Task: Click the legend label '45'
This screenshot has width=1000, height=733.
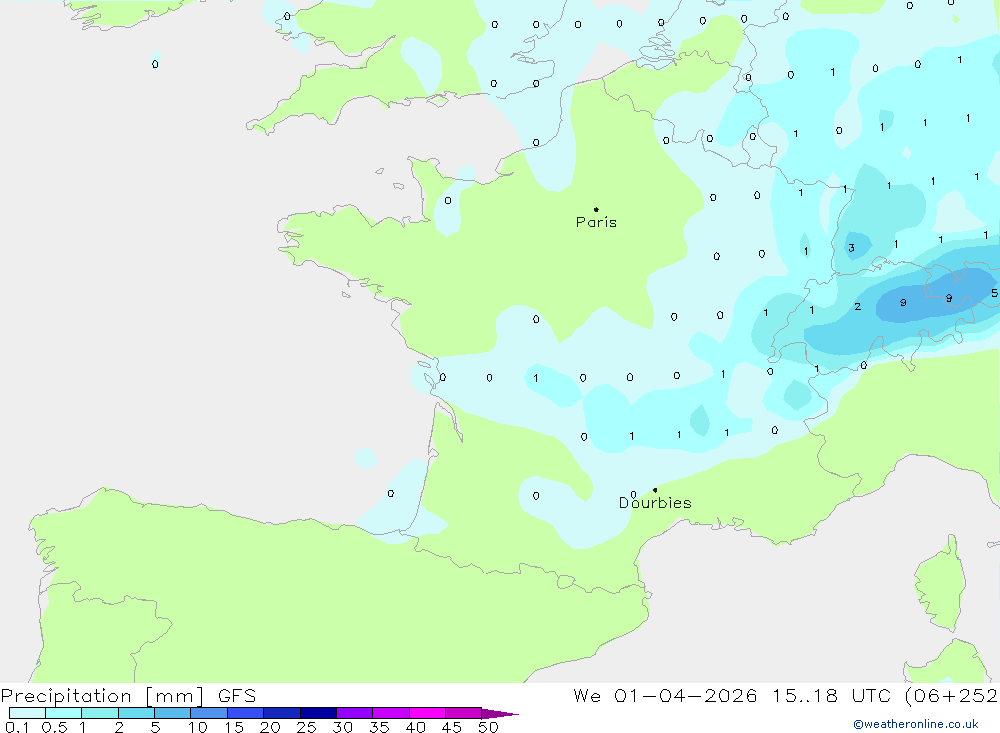Action: click(x=452, y=727)
